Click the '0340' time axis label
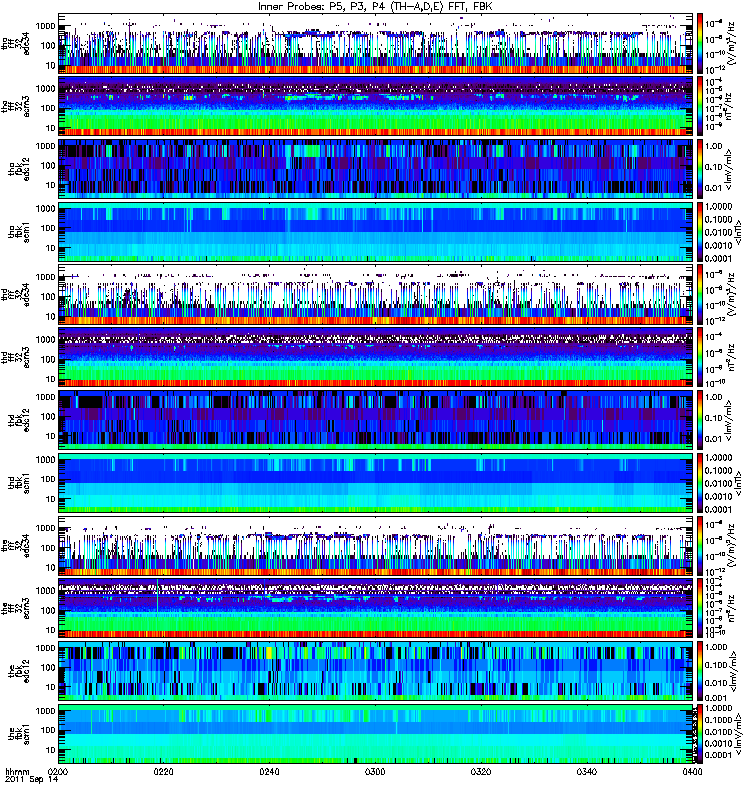Viewport: 750px width, 800px height. 586,771
